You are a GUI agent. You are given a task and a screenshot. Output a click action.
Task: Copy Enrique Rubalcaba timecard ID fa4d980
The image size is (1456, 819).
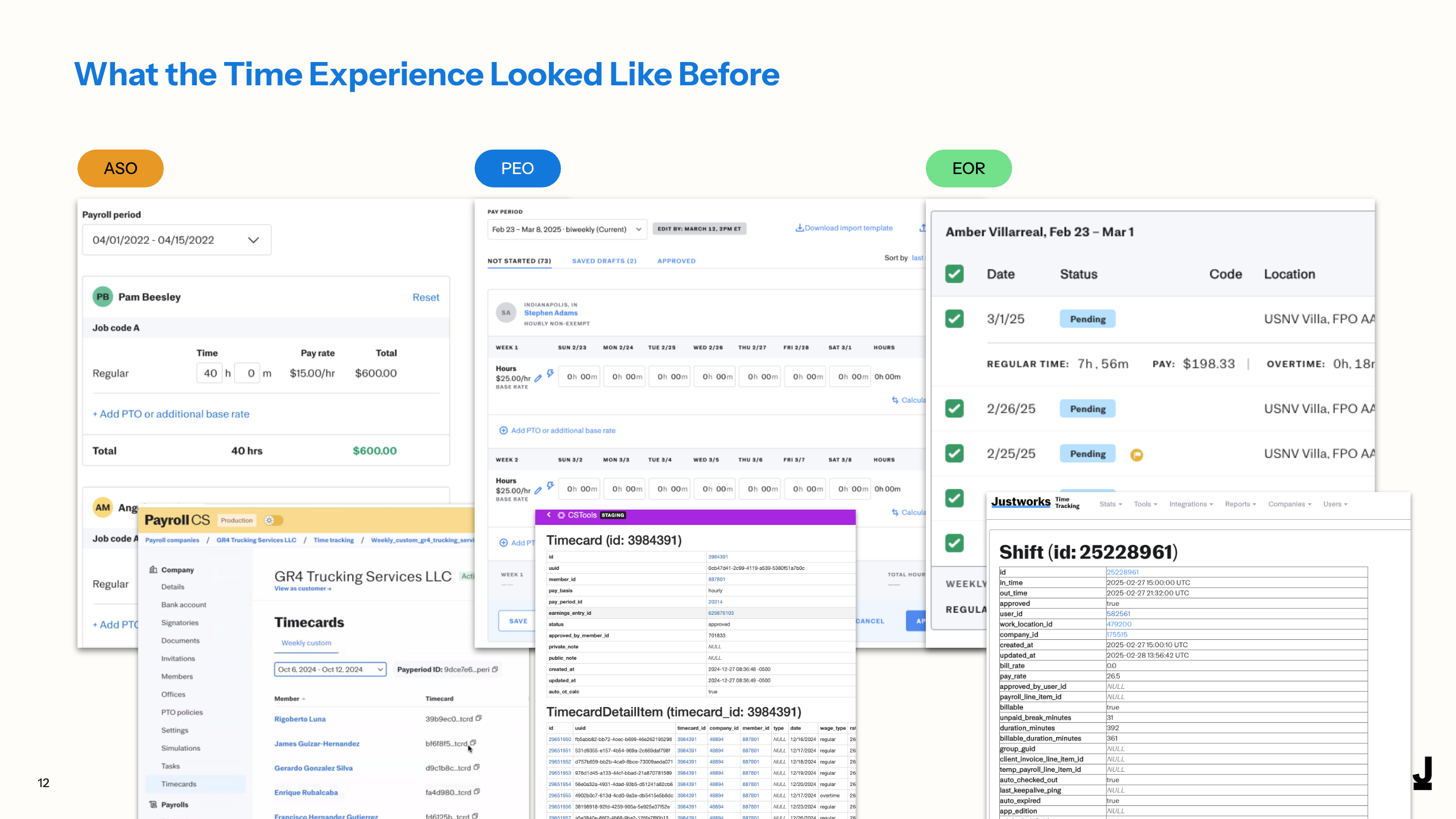pyautogui.click(x=477, y=792)
